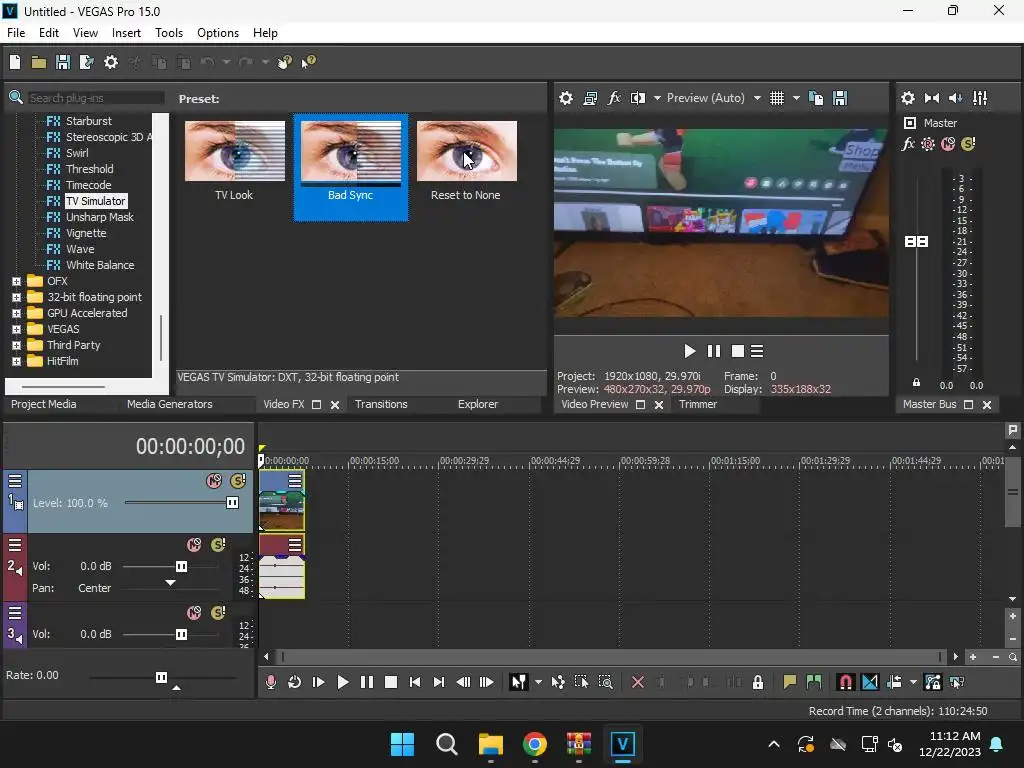Open the File menu
The height and width of the screenshot is (768, 1024).
(x=16, y=33)
